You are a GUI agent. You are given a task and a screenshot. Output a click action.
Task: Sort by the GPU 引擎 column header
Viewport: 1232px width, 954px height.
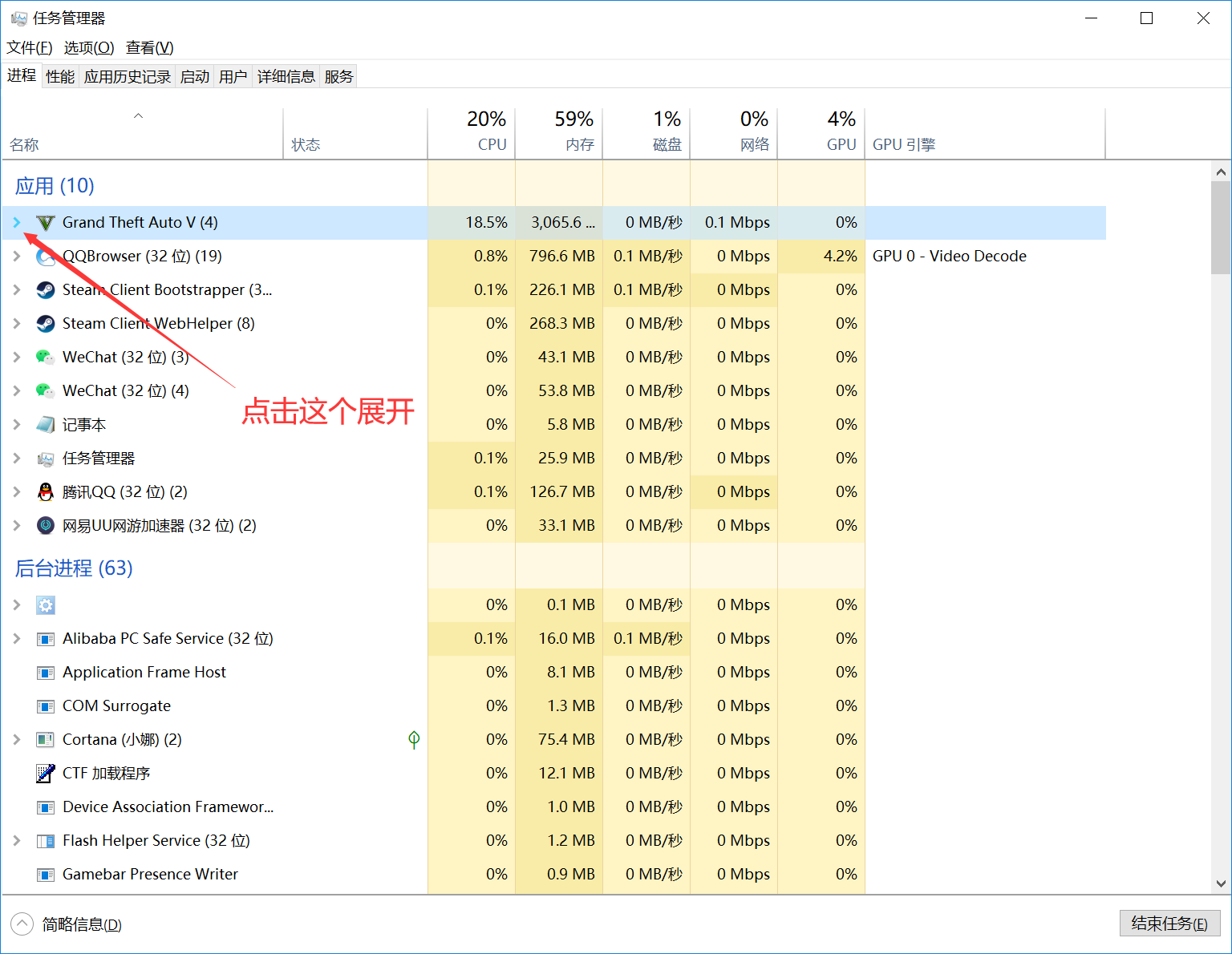click(x=985, y=133)
